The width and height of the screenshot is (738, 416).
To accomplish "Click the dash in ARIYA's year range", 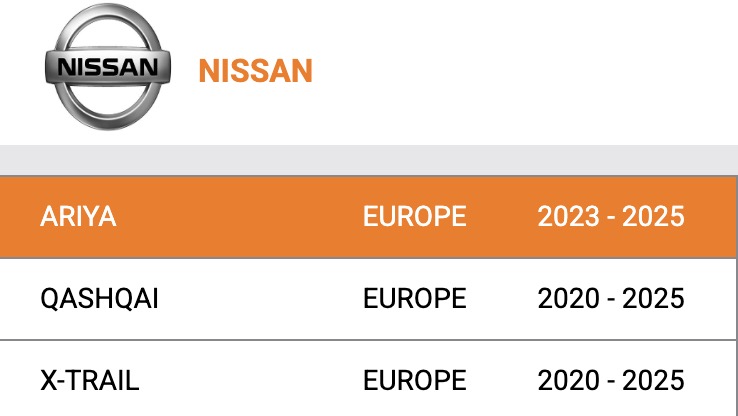I will click(x=610, y=218).
